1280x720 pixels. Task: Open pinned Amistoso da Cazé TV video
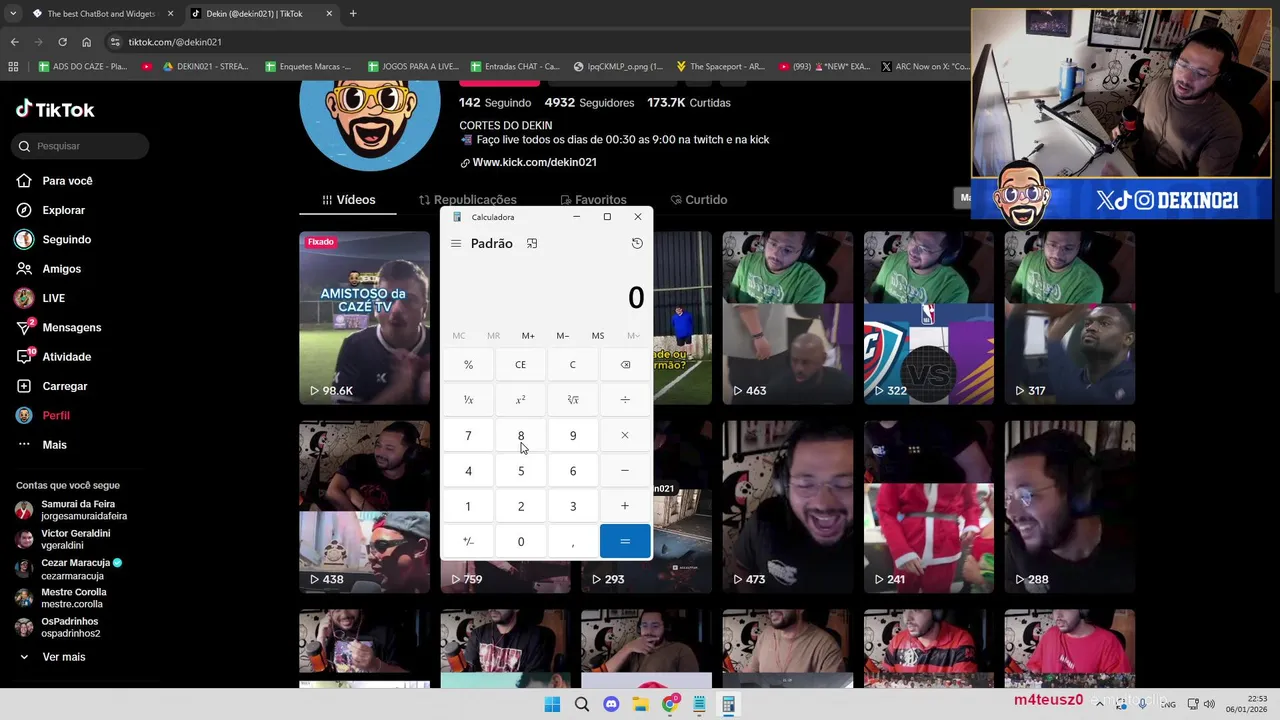click(x=364, y=318)
